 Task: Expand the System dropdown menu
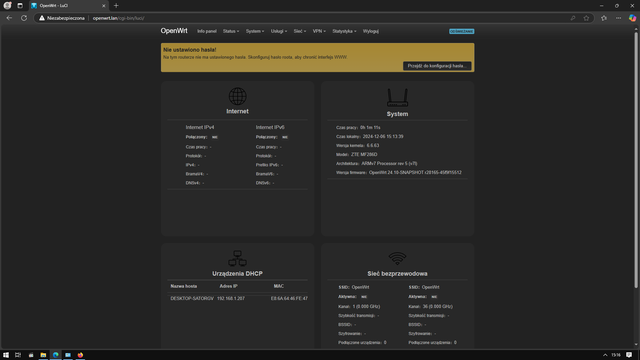click(255, 31)
